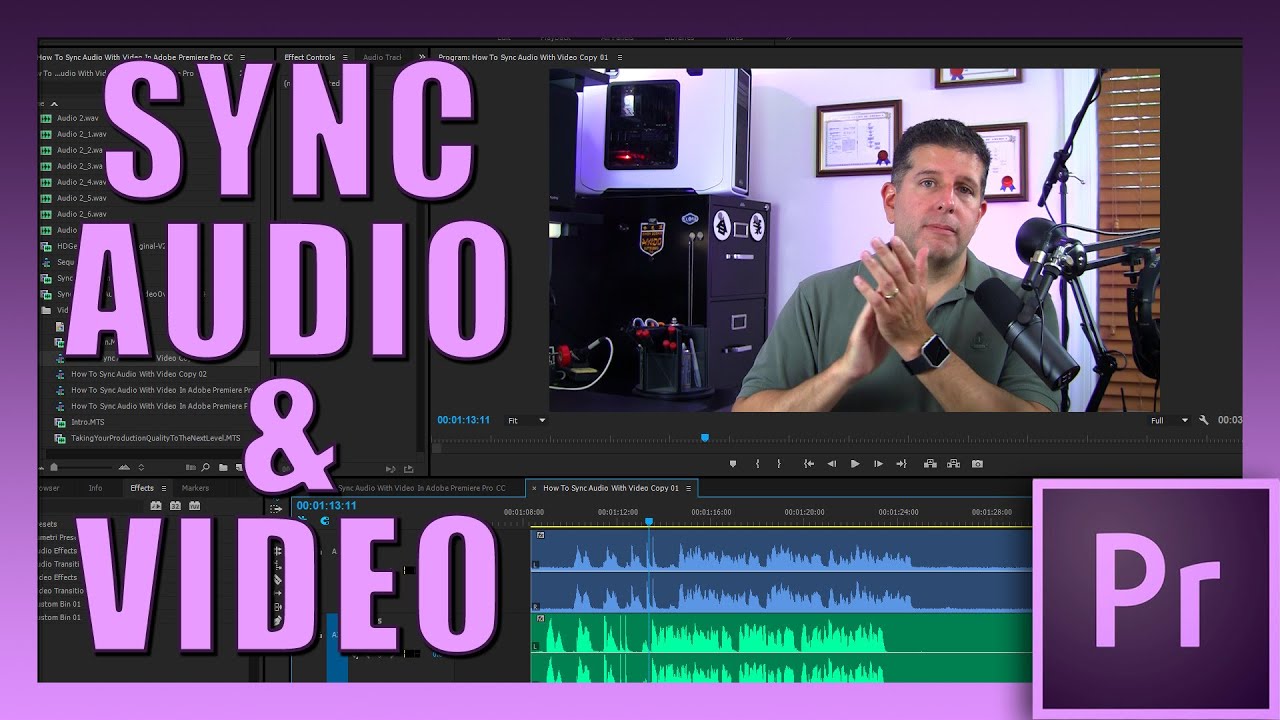Click the Mark In bracket icon

coord(757,464)
